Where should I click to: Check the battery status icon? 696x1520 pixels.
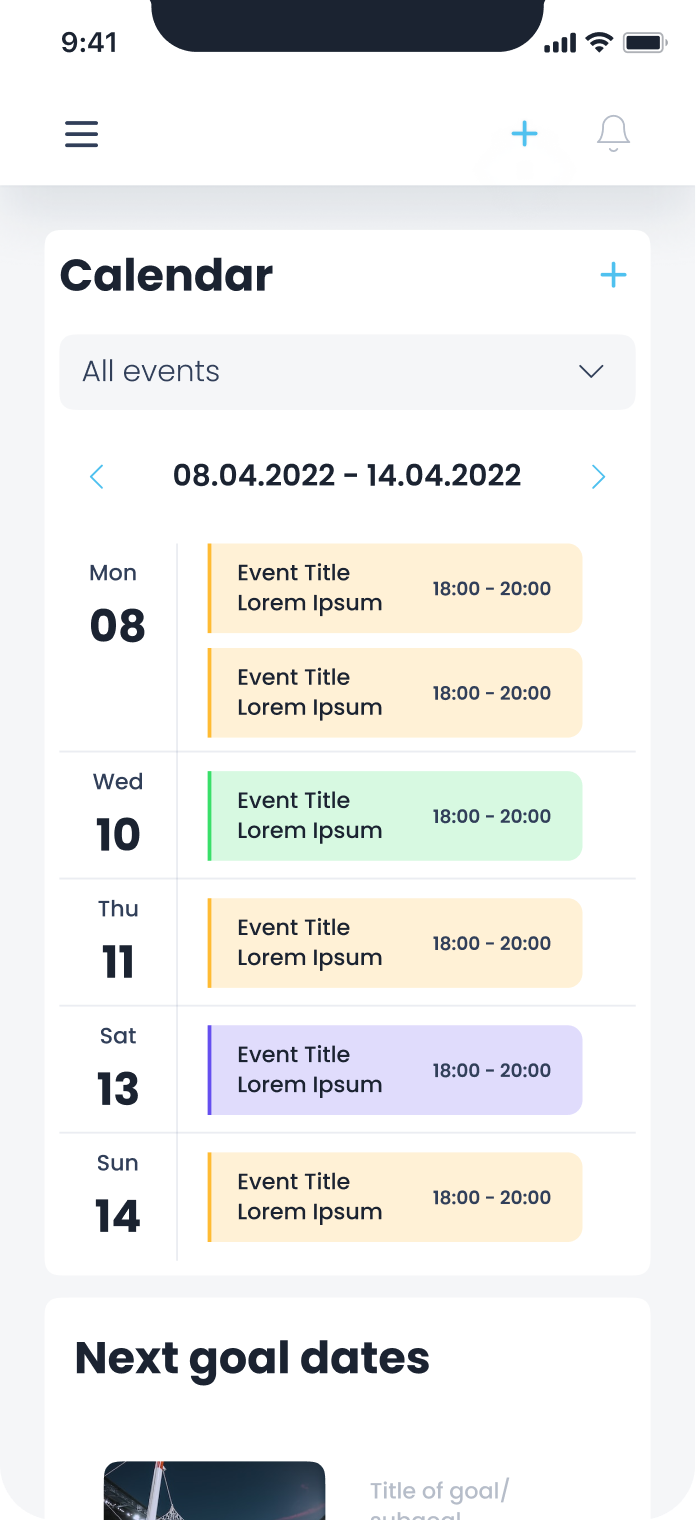[x=644, y=43]
